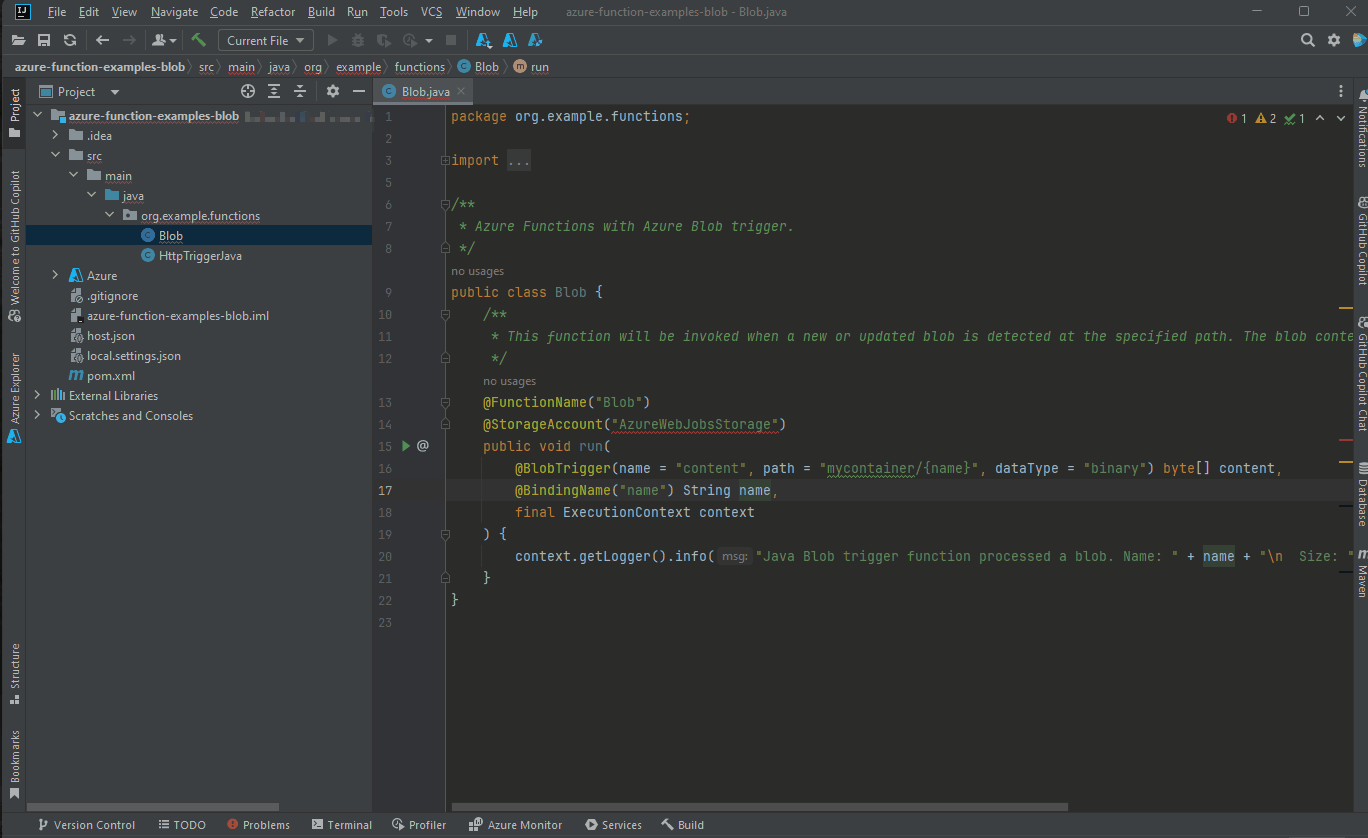
Task: Open Run with Coverage dropdown arrow
Action: (429, 40)
